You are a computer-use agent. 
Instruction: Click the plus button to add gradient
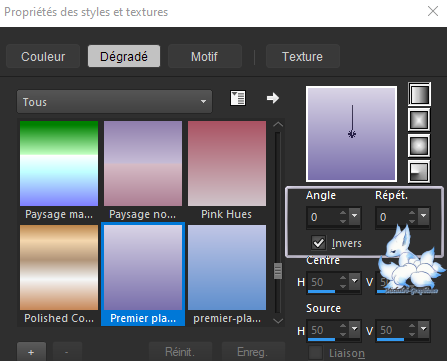[31, 352]
